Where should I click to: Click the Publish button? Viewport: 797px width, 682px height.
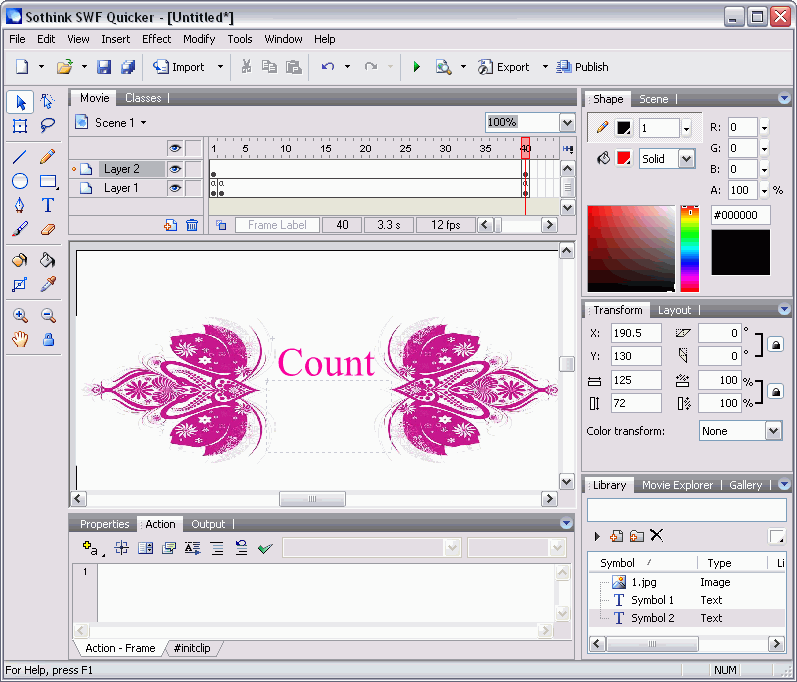tap(582, 67)
